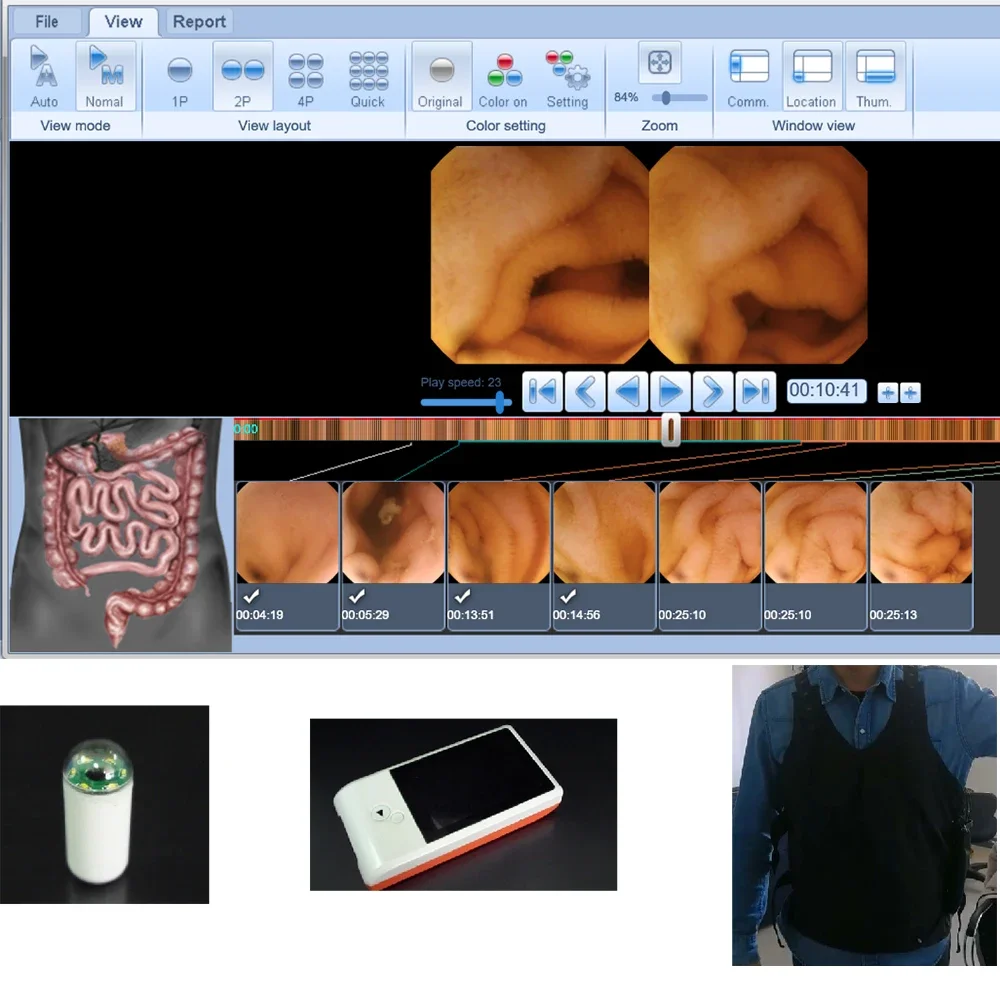Switch to the Report tab

pos(199,22)
